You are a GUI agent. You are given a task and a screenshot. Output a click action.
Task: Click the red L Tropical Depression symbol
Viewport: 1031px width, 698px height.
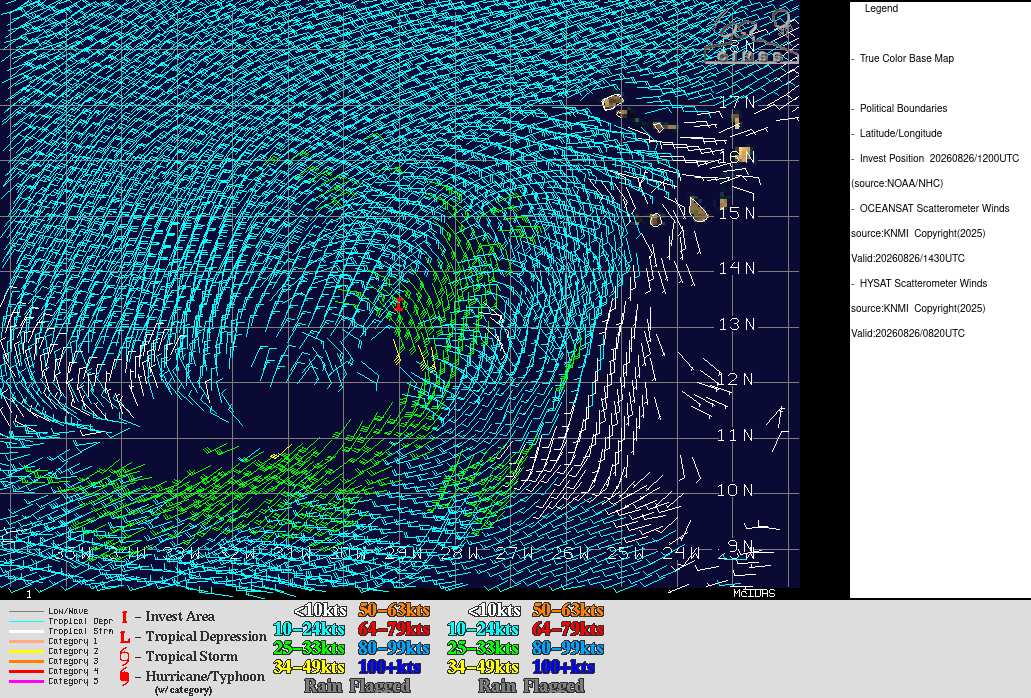[124, 637]
